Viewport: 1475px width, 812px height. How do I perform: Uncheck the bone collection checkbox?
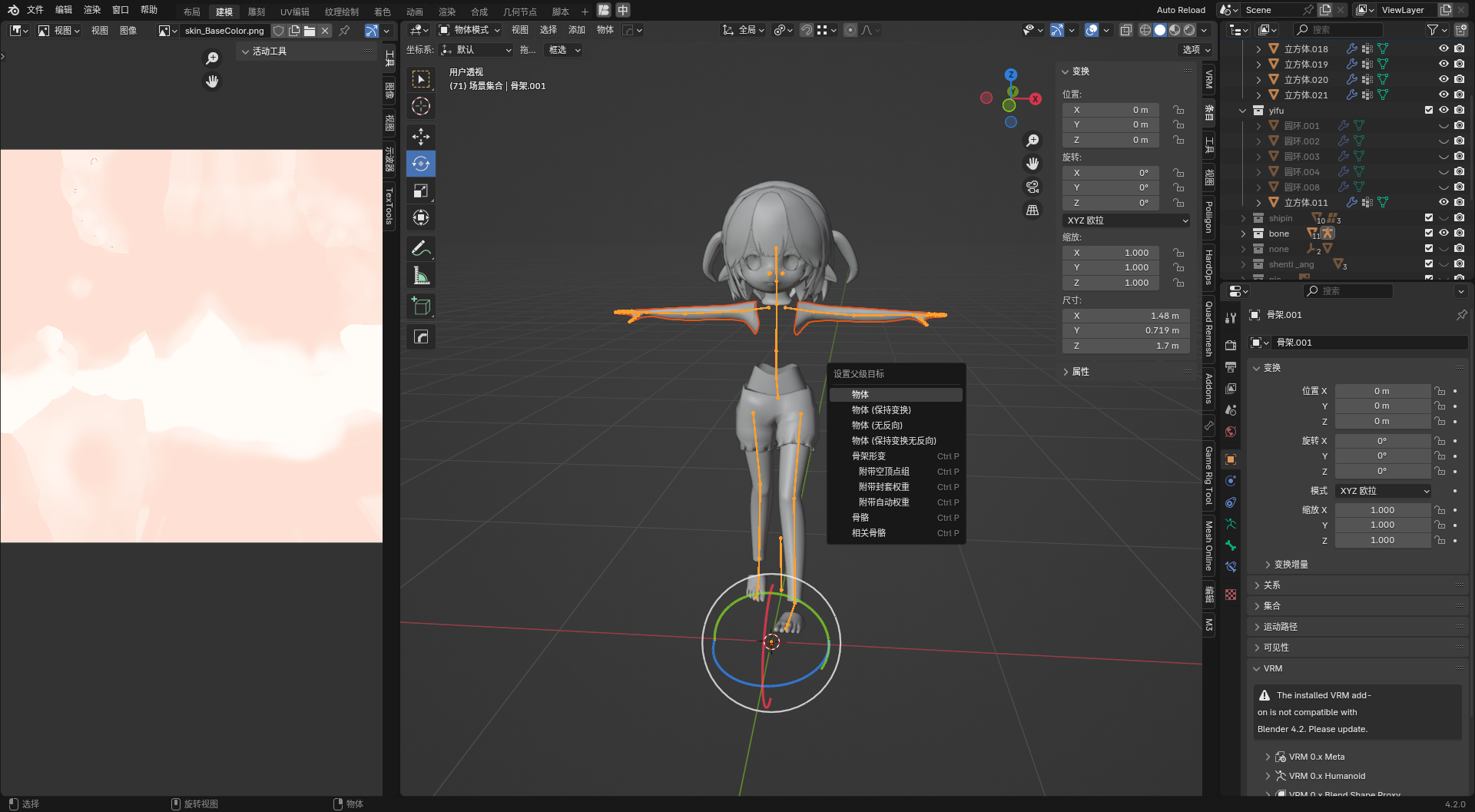(1428, 234)
